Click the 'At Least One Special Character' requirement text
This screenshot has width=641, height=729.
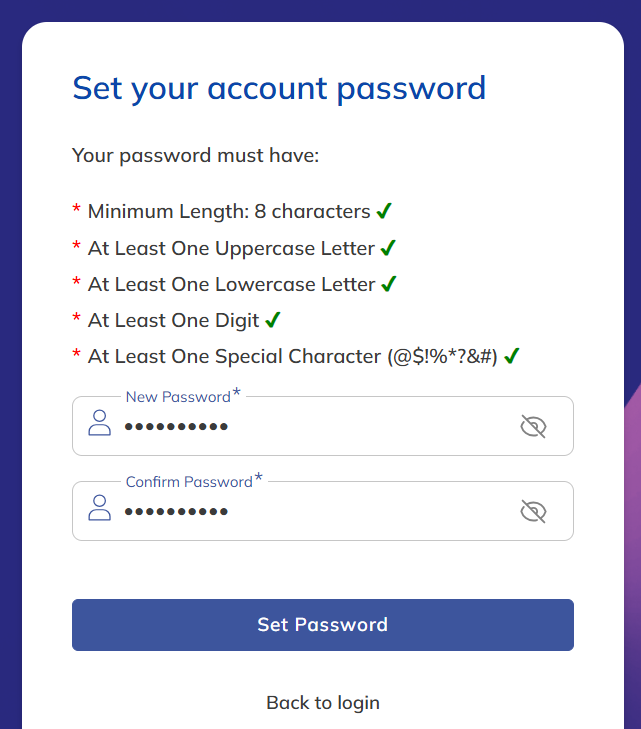coord(292,356)
